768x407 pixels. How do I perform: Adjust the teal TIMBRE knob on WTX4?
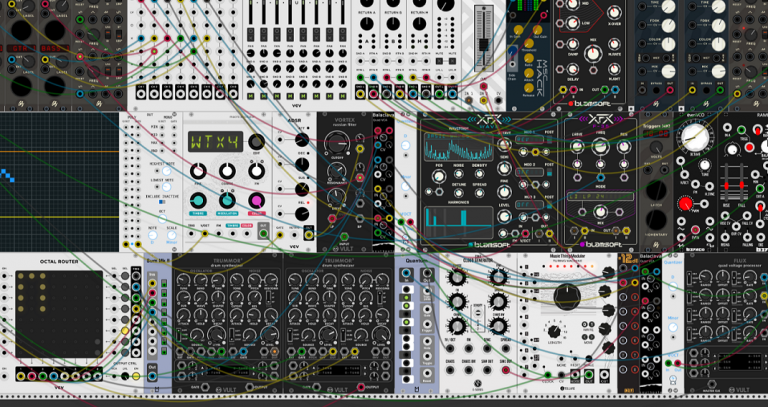pos(197,200)
